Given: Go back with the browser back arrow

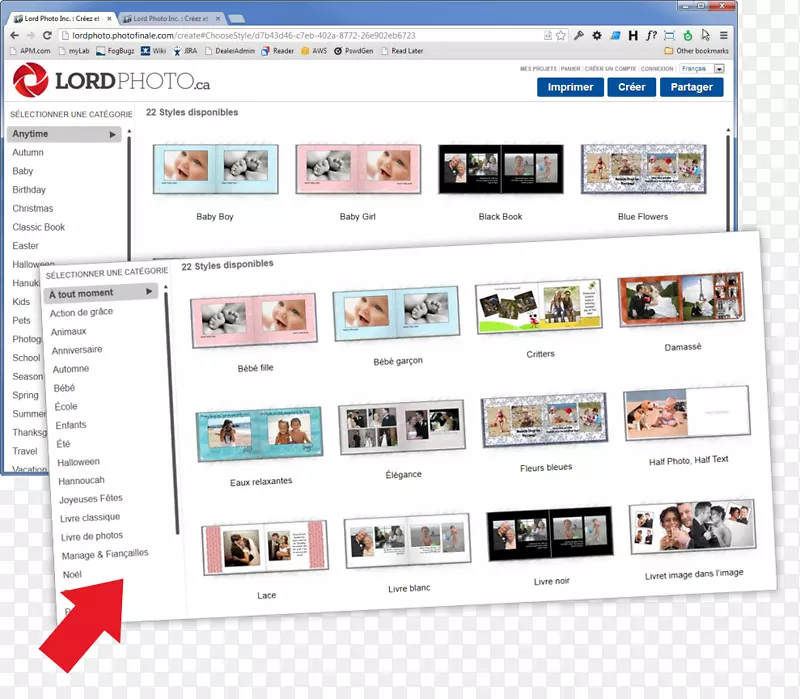Looking at the screenshot, I should click(x=14, y=35).
